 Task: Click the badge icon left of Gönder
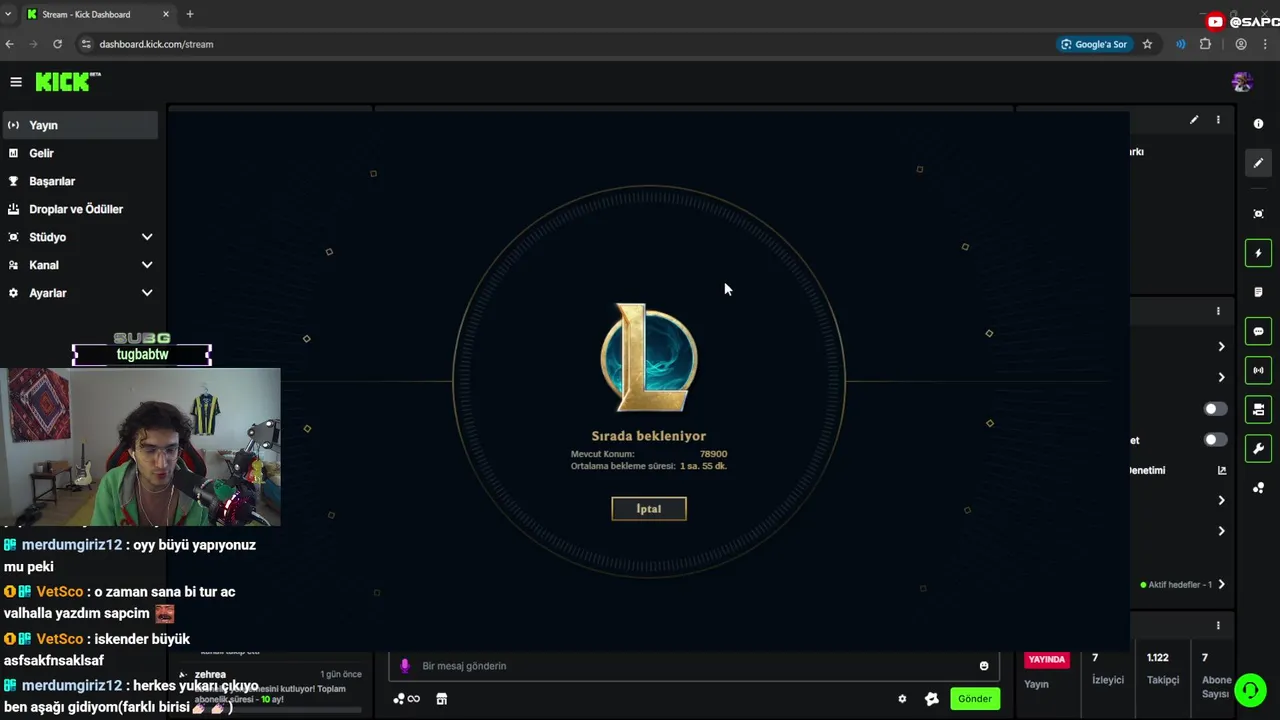click(x=932, y=699)
